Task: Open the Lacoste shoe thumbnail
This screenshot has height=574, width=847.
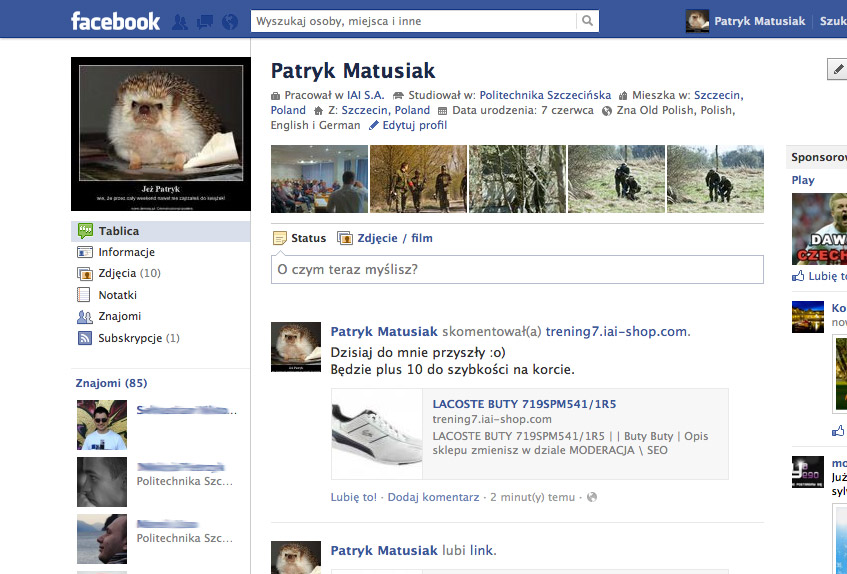Action: [x=376, y=433]
